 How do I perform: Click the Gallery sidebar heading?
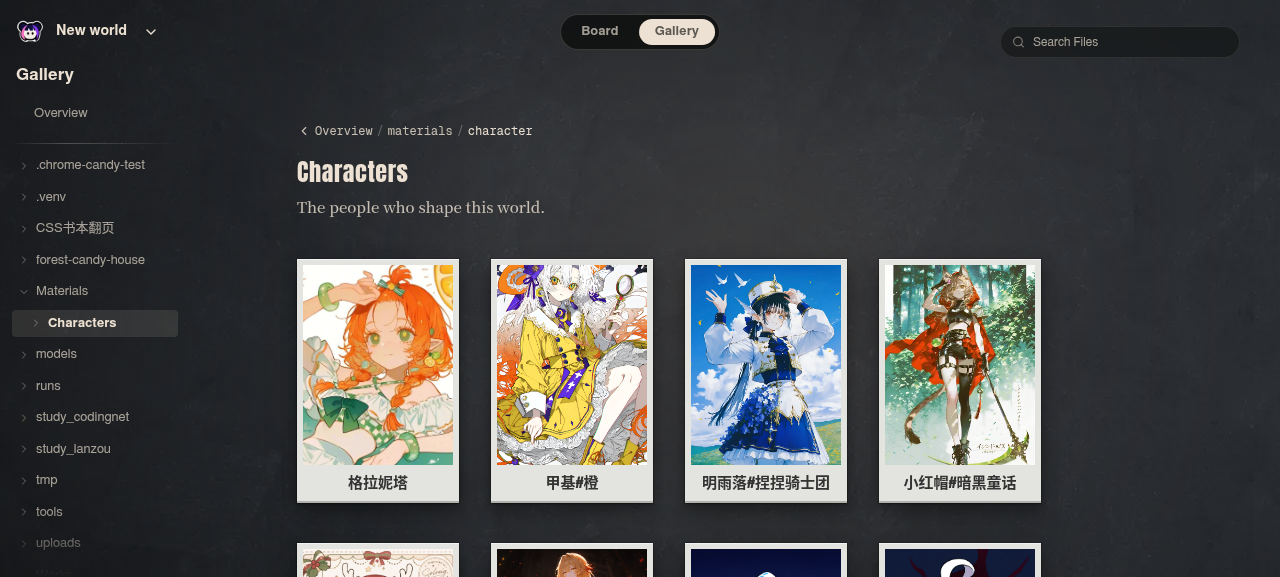45,74
